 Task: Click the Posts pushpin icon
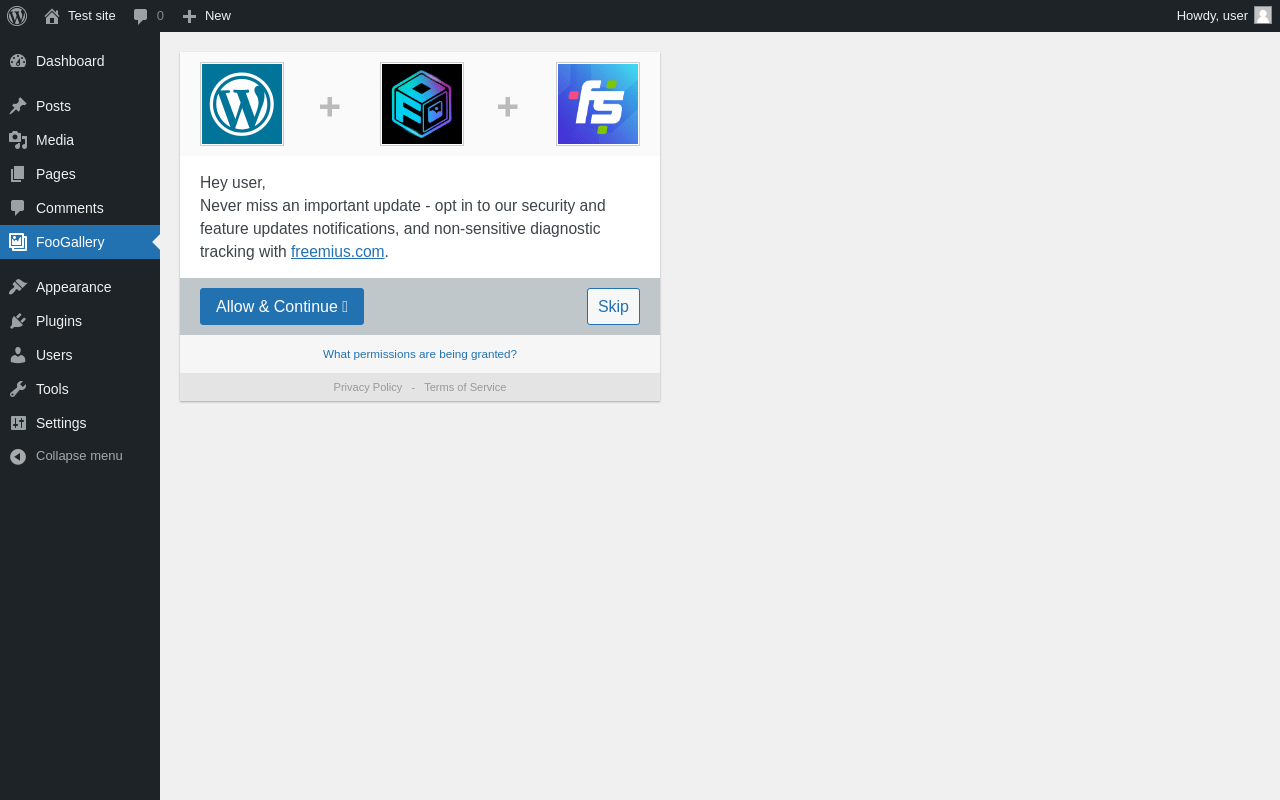18,106
